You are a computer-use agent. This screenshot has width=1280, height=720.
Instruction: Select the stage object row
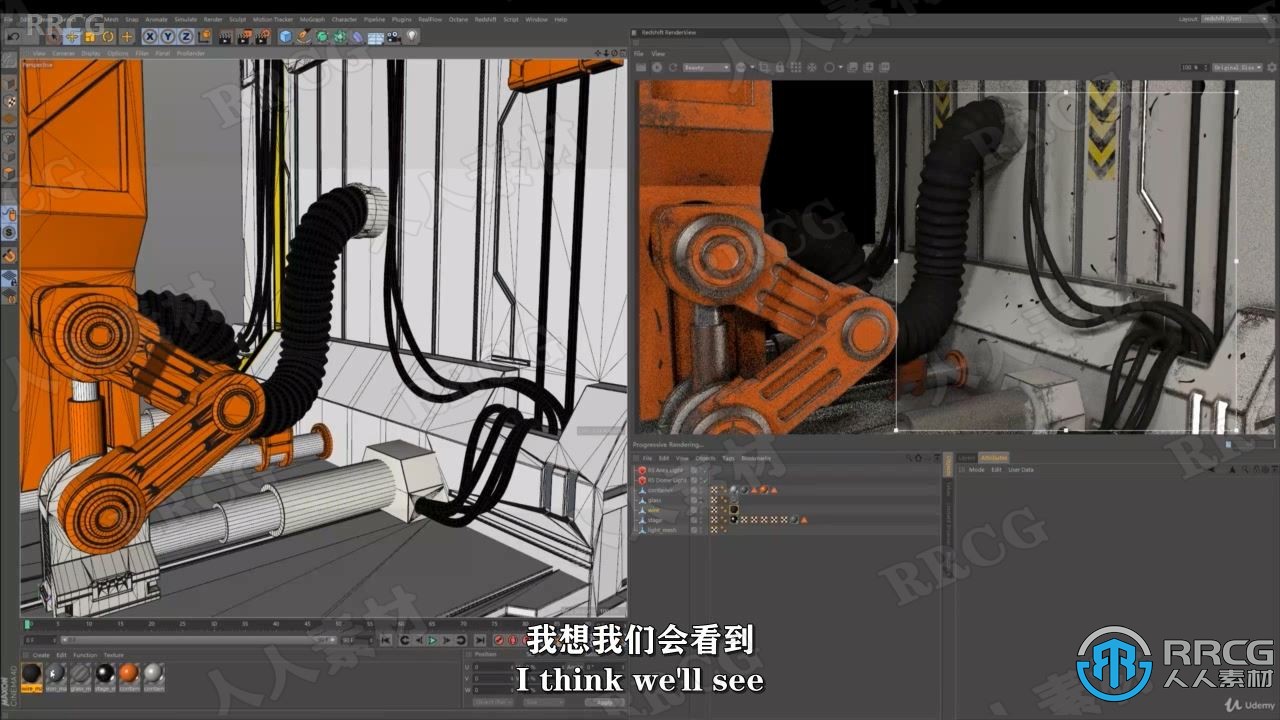pos(654,520)
